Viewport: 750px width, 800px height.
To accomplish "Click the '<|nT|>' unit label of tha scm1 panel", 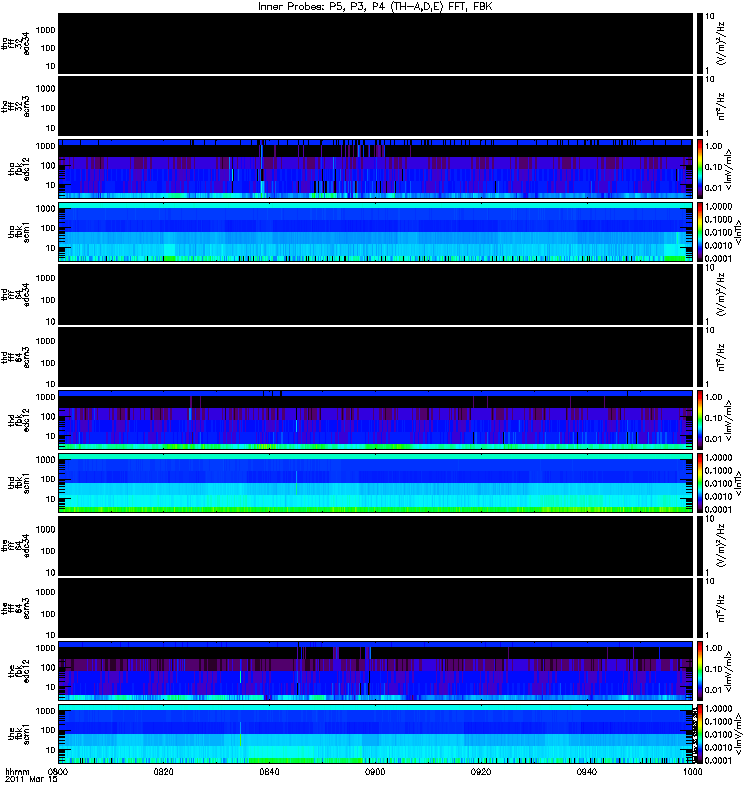I will [x=737, y=232].
